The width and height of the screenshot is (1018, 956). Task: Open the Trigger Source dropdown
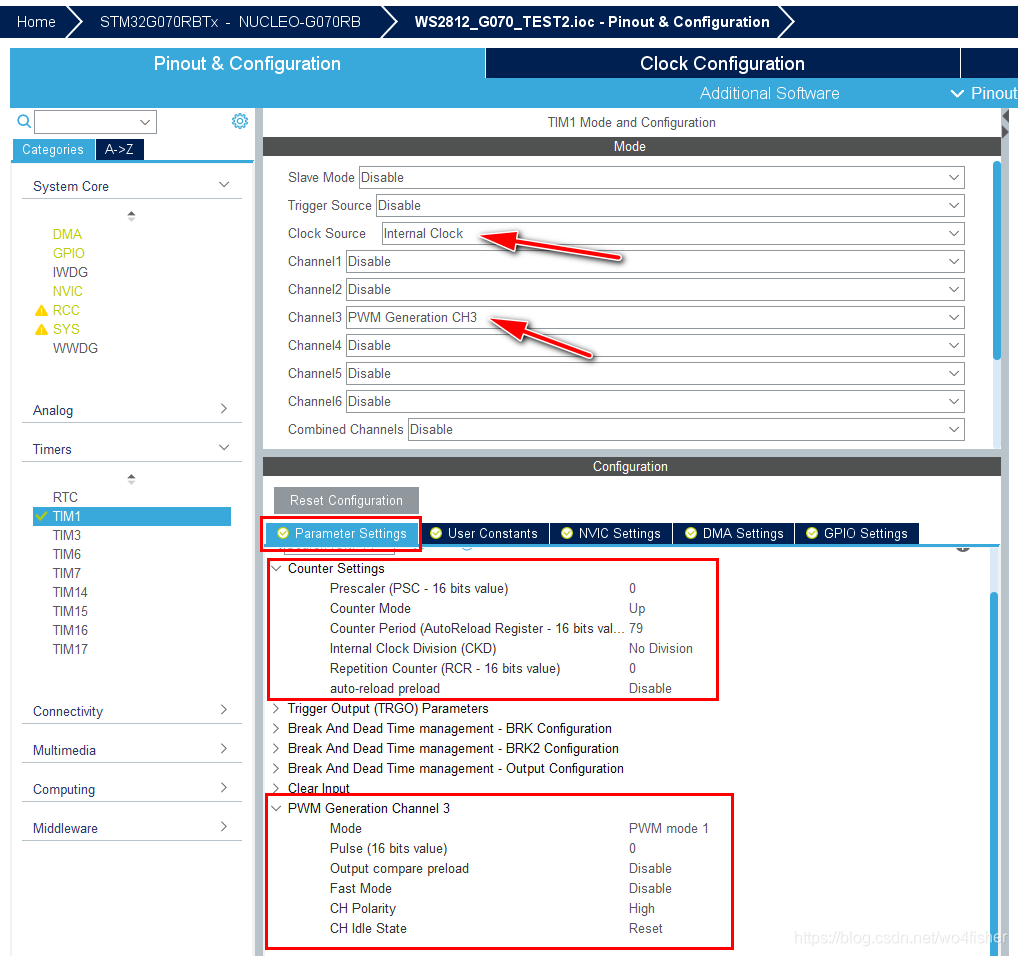[x=670, y=205]
